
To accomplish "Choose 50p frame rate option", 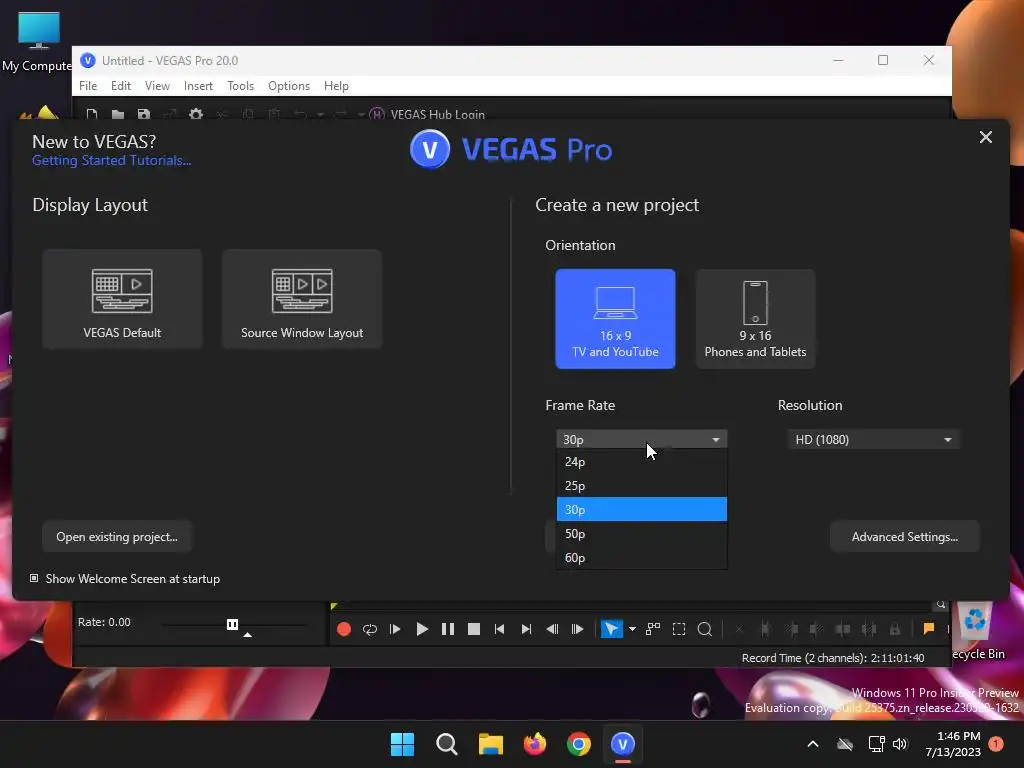I will click(641, 534).
